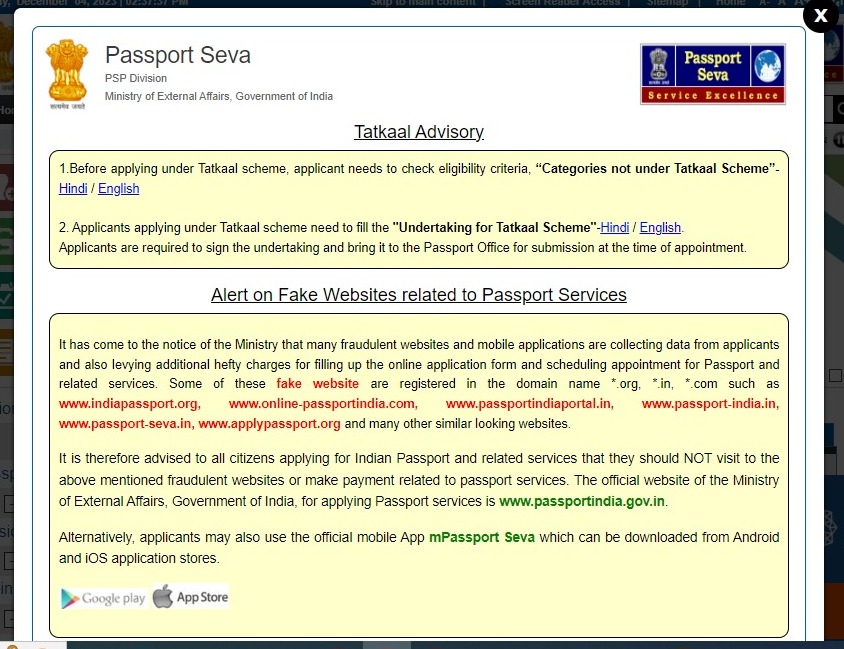Open Hindi link for Categories not under Tatkaal
Image resolution: width=844 pixels, height=649 pixels.
pos(73,189)
